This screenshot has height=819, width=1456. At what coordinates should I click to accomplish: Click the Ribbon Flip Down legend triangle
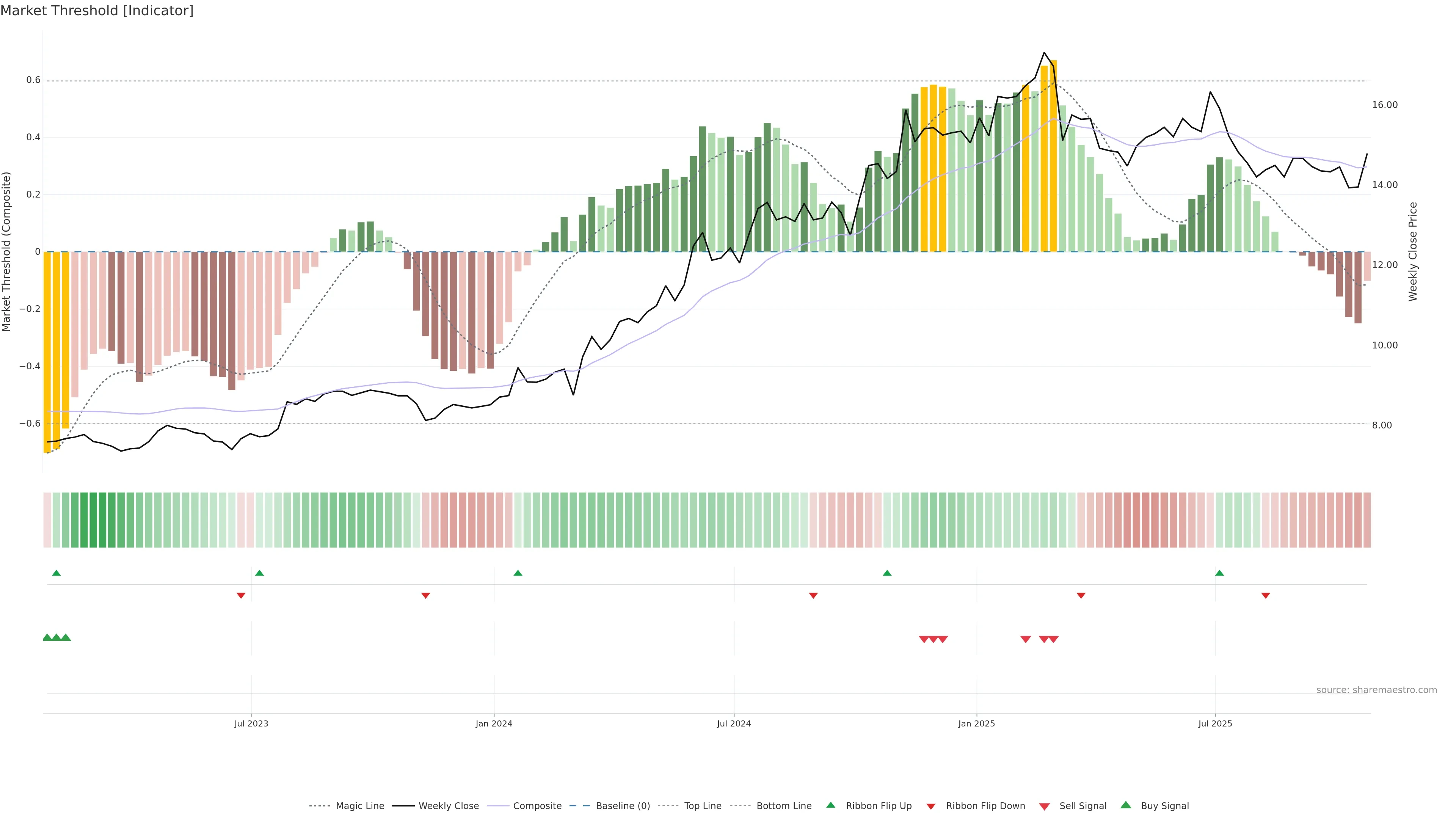click(x=930, y=806)
